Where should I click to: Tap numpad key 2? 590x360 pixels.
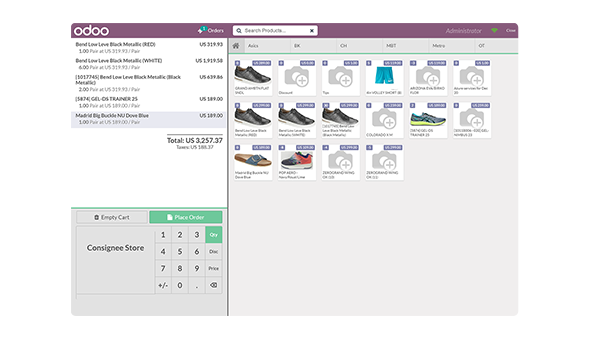pyautogui.click(x=180, y=235)
